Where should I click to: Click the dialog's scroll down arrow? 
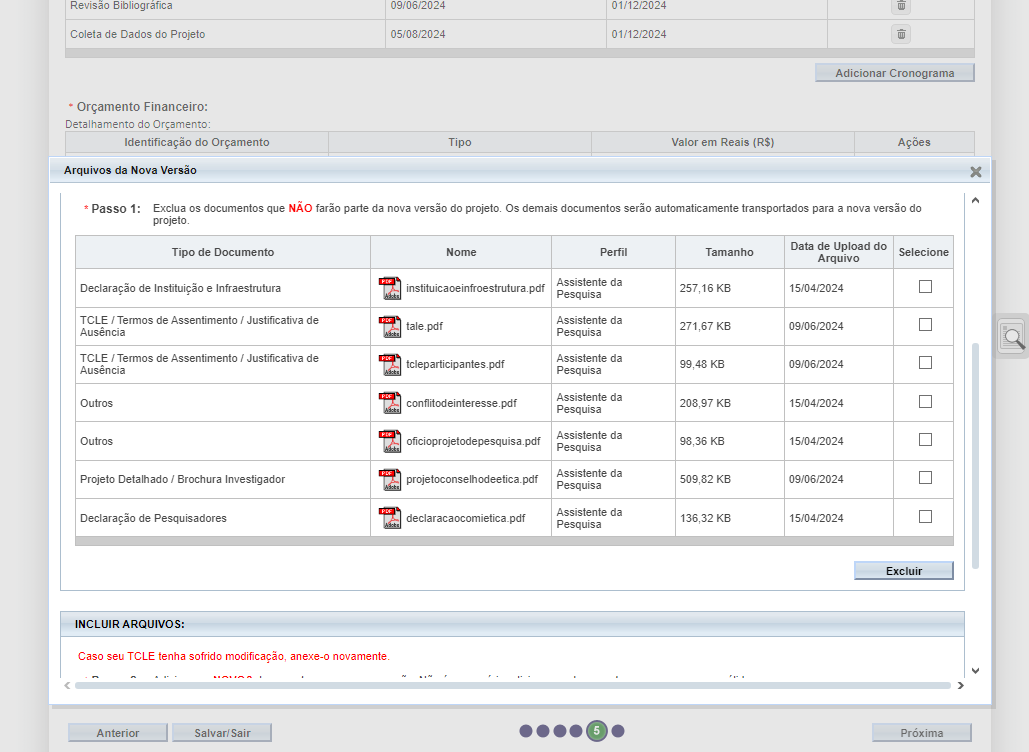[975, 671]
